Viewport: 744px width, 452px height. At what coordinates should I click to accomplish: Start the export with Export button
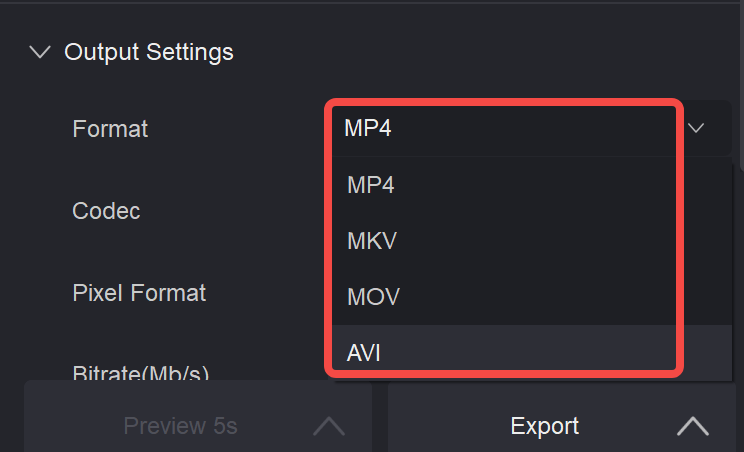[x=544, y=425]
